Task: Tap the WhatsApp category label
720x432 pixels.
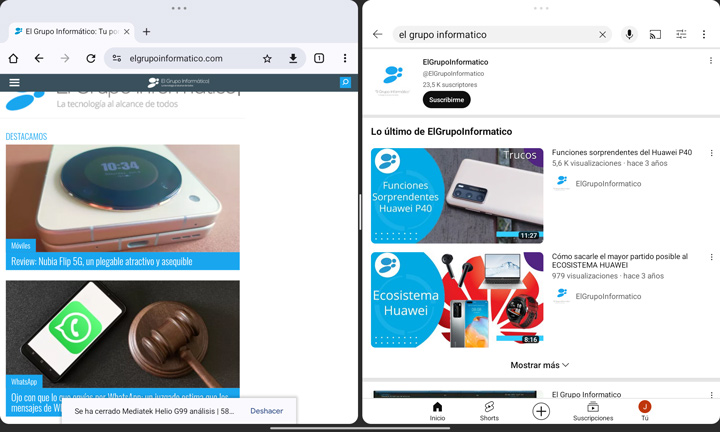Action: tap(24, 382)
